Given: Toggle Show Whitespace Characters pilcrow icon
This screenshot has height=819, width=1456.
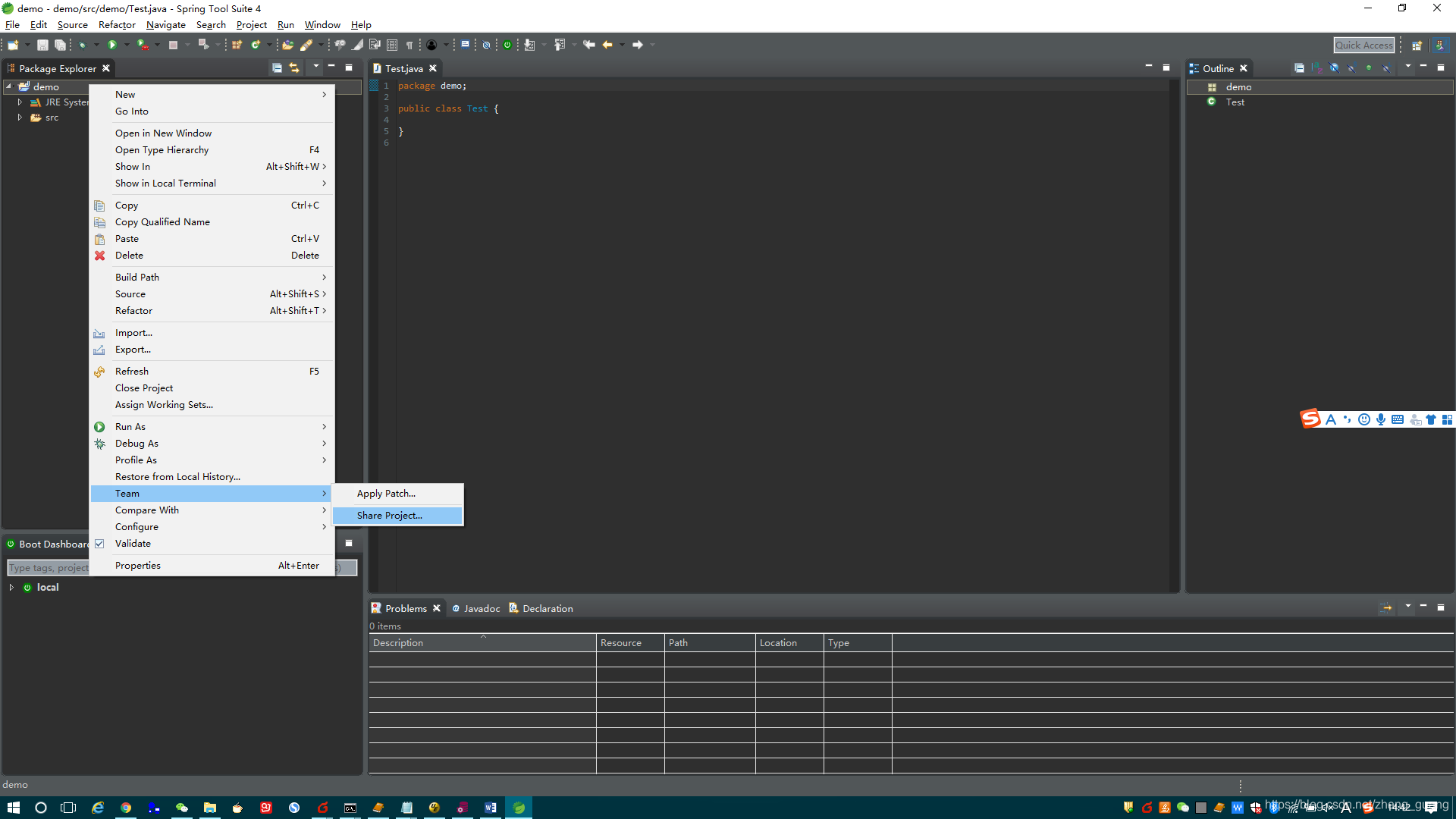Looking at the screenshot, I should pos(409,45).
